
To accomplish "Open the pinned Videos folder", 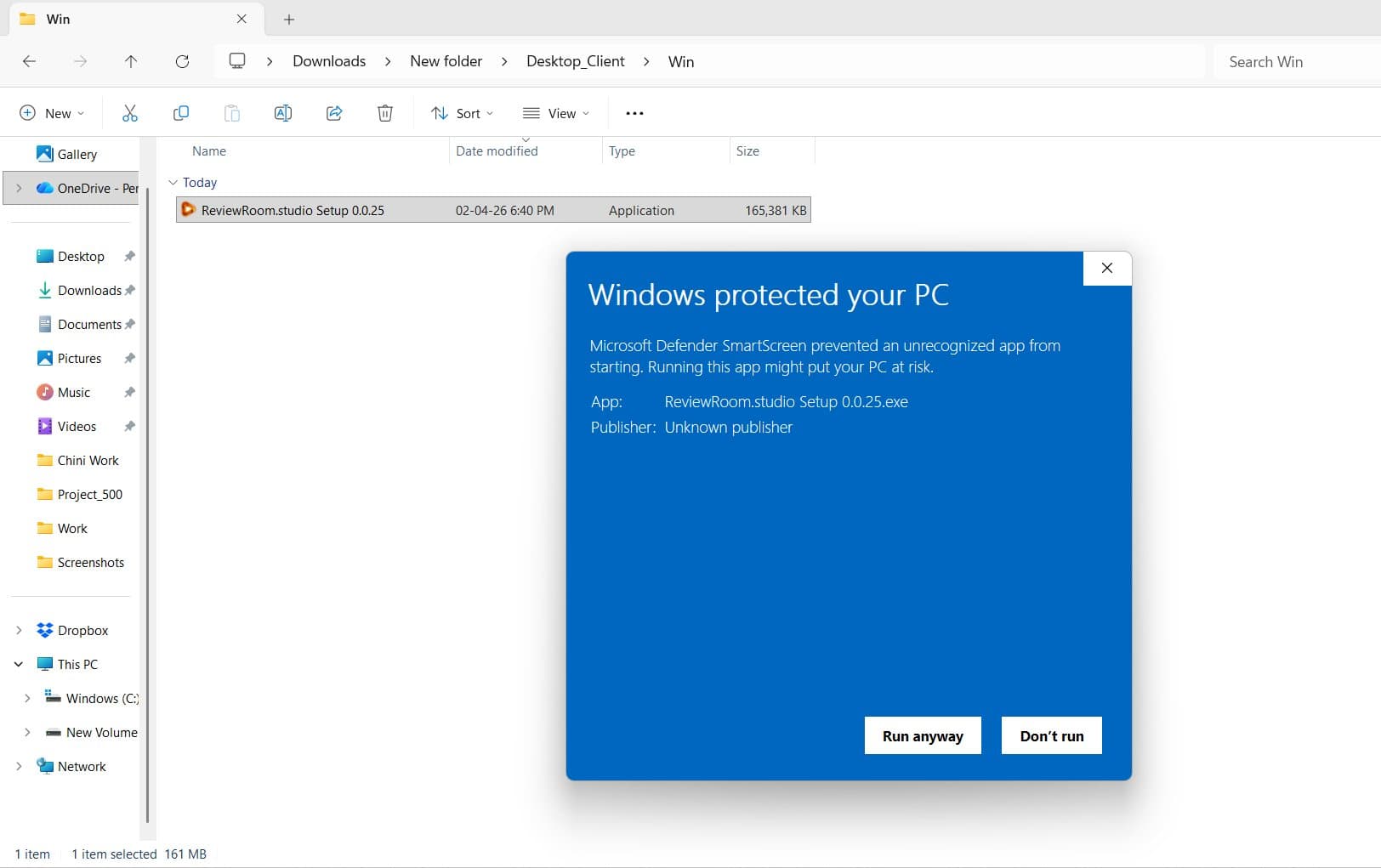I will [x=67, y=426].
